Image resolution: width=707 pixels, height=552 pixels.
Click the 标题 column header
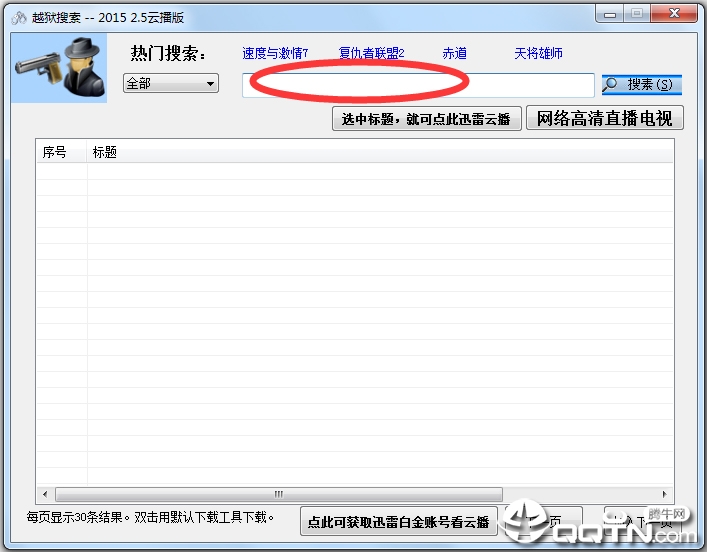pos(105,152)
